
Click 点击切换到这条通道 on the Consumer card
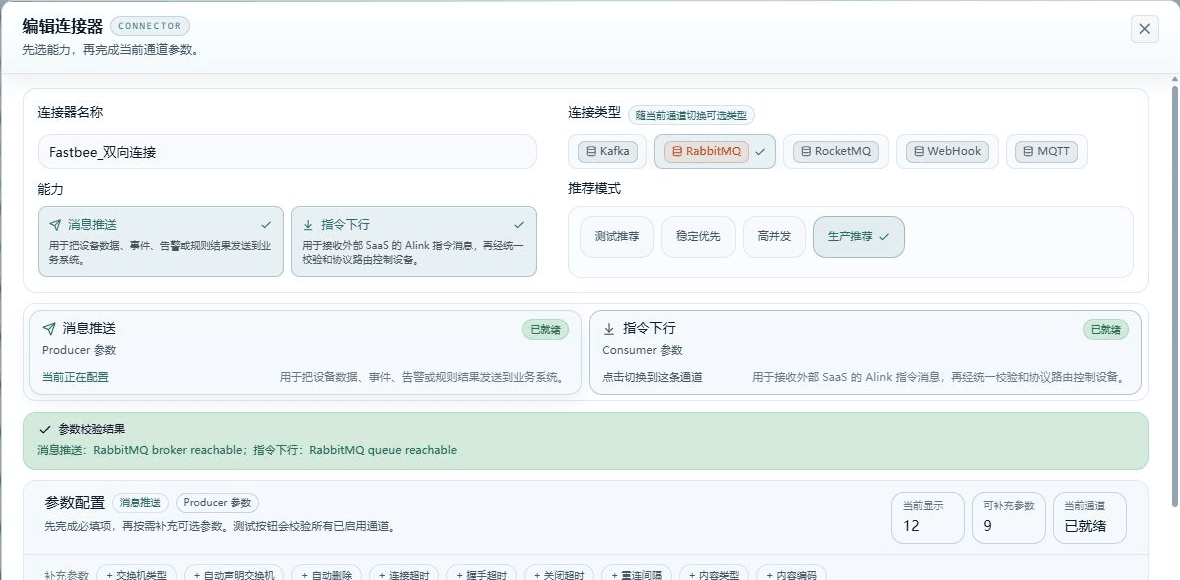tap(652, 378)
